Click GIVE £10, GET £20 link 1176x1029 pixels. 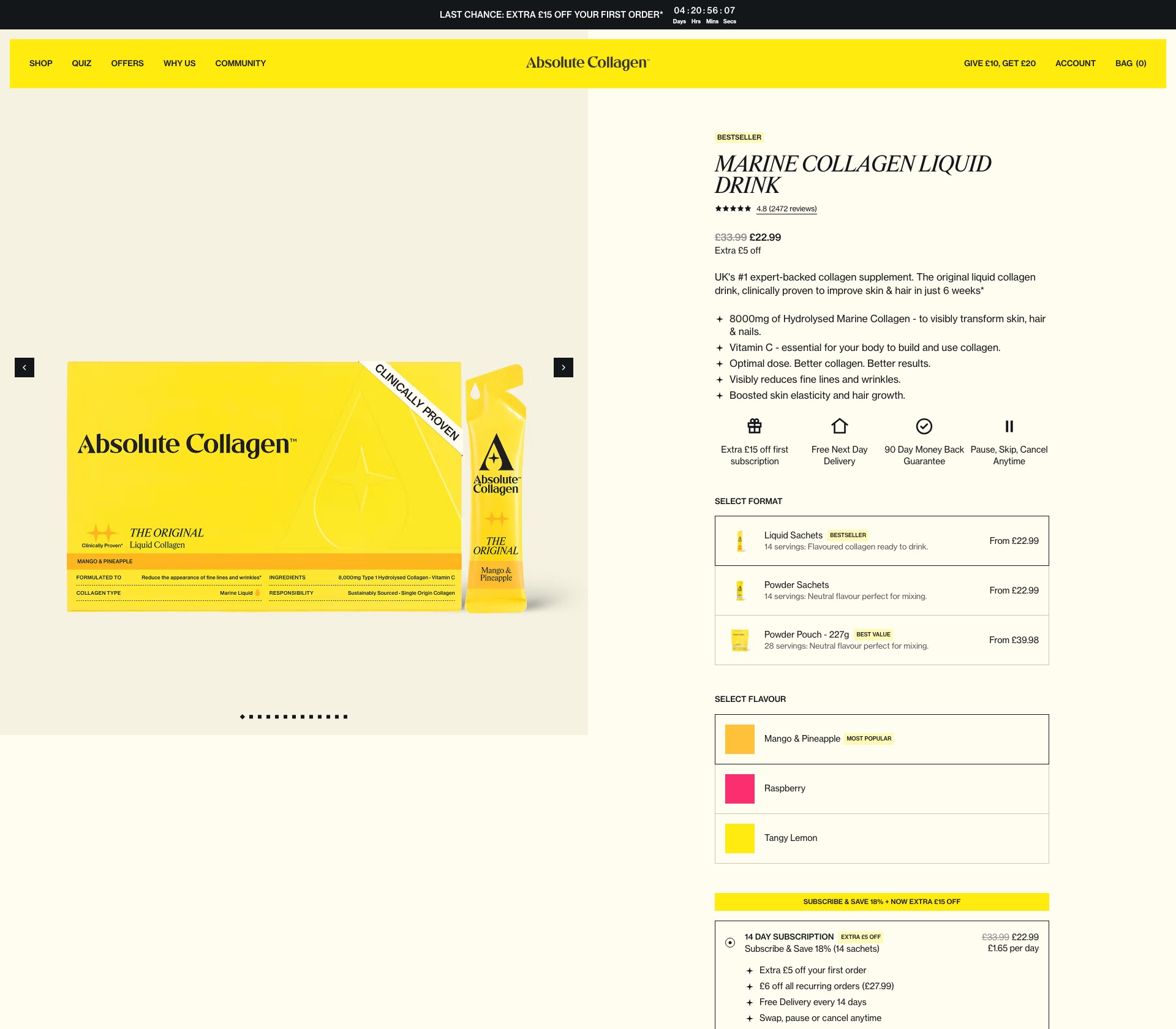1000,63
